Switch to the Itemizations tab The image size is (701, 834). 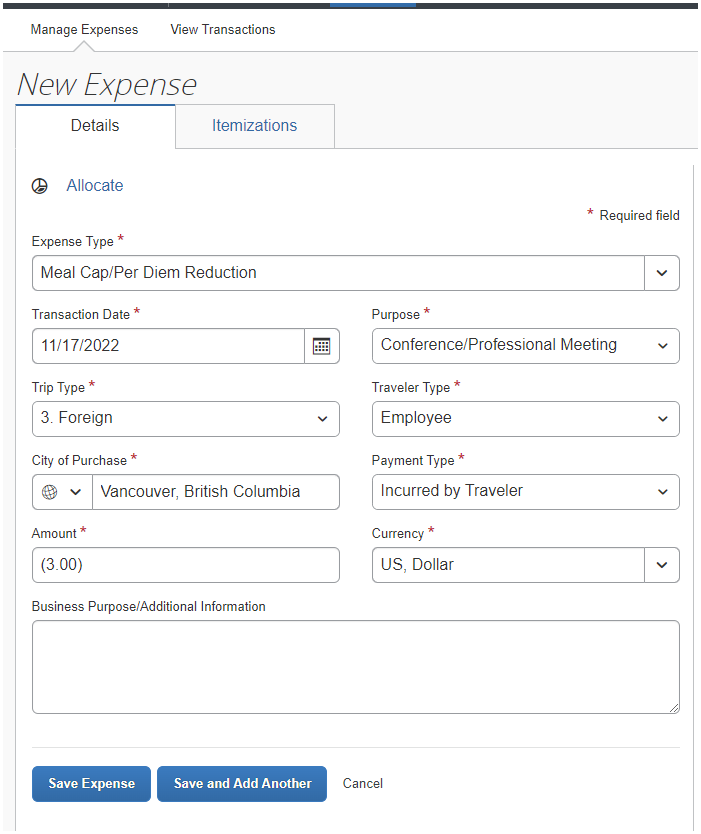[255, 126]
